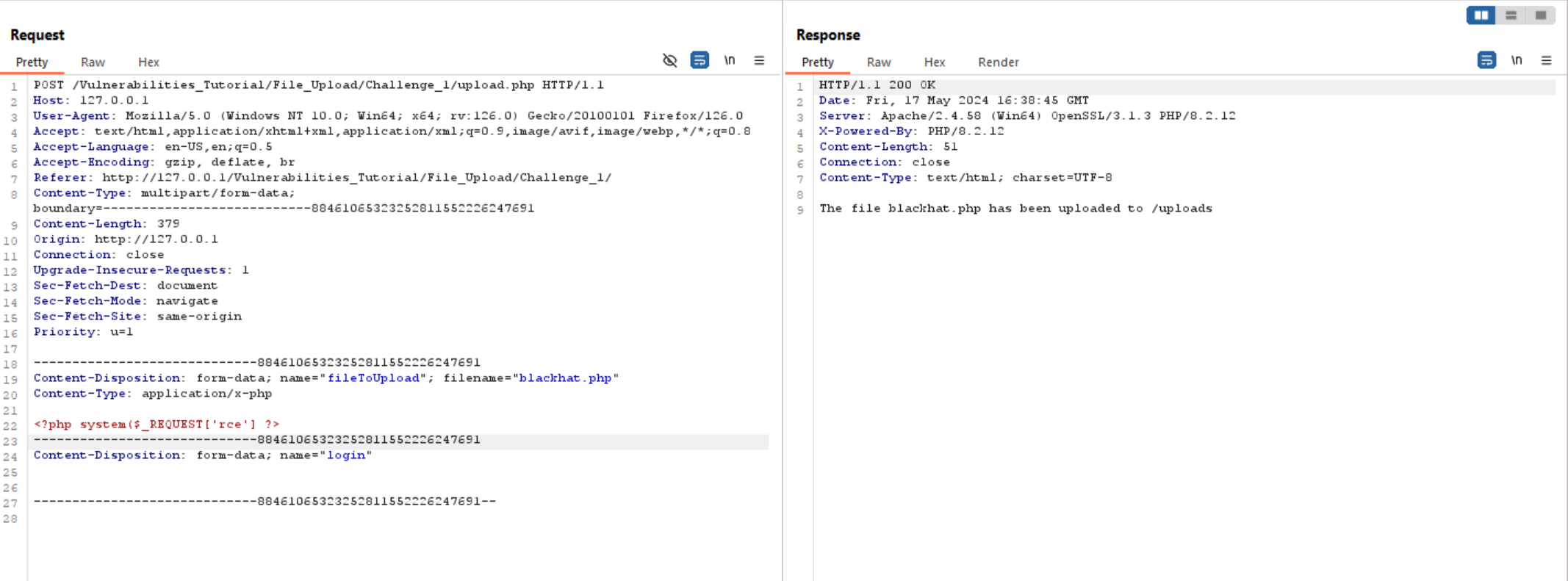The image size is (1568, 581).
Task: Click the Server: Apache header line
Action: (1027, 116)
